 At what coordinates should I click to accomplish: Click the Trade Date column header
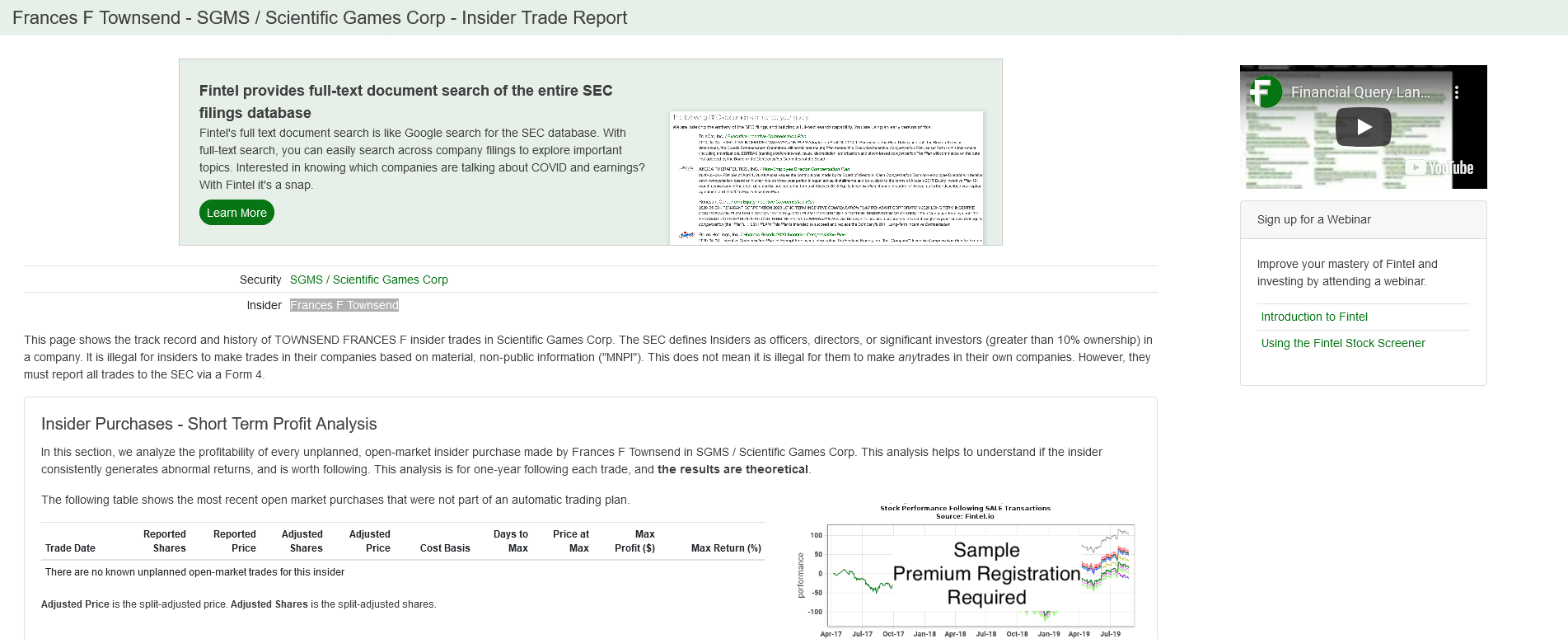70,548
